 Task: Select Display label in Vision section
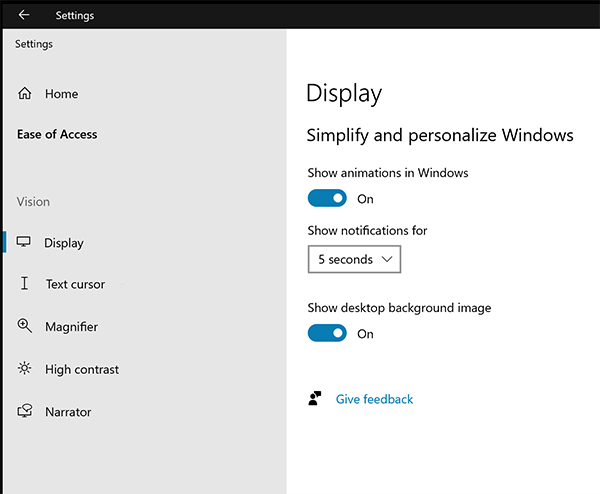pyautogui.click(x=64, y=243)
